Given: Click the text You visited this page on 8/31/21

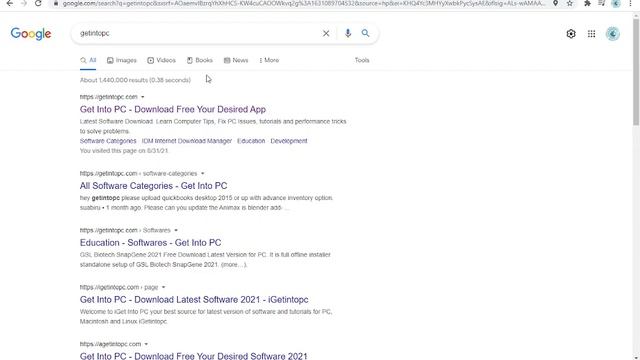Looking at the screenshot, I should click(x=124, y=151).
